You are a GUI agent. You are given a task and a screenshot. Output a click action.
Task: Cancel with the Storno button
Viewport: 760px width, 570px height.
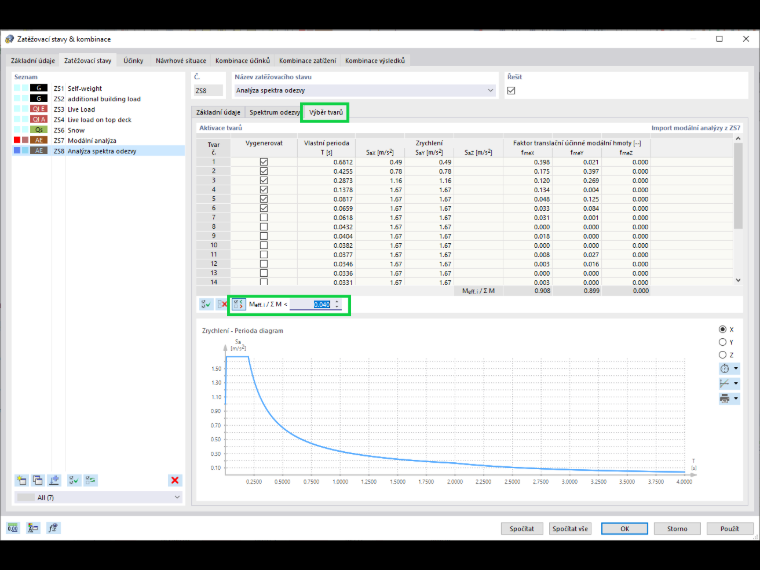click(677, 528)
